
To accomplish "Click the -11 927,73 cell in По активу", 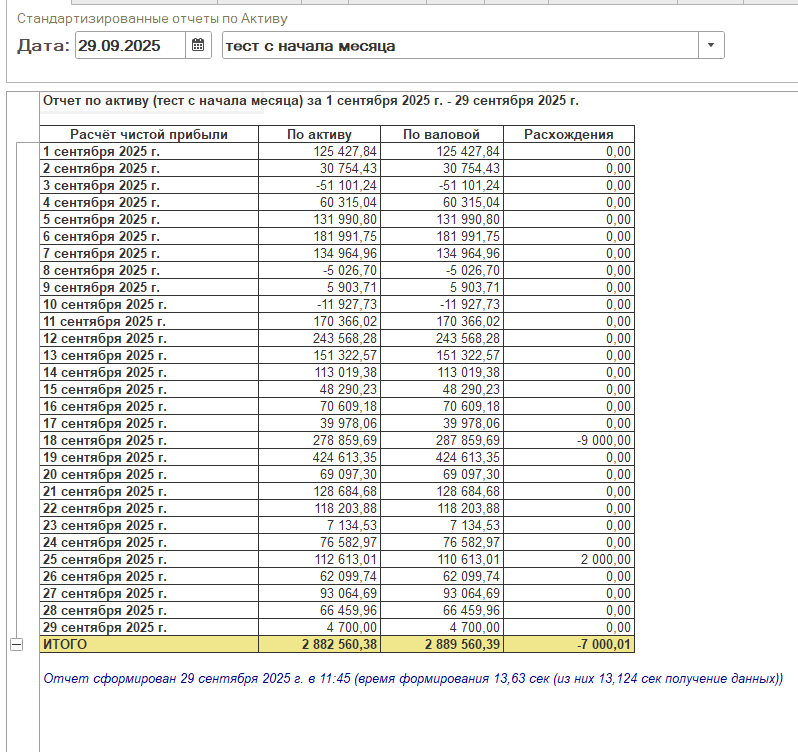I will (320, 305).
